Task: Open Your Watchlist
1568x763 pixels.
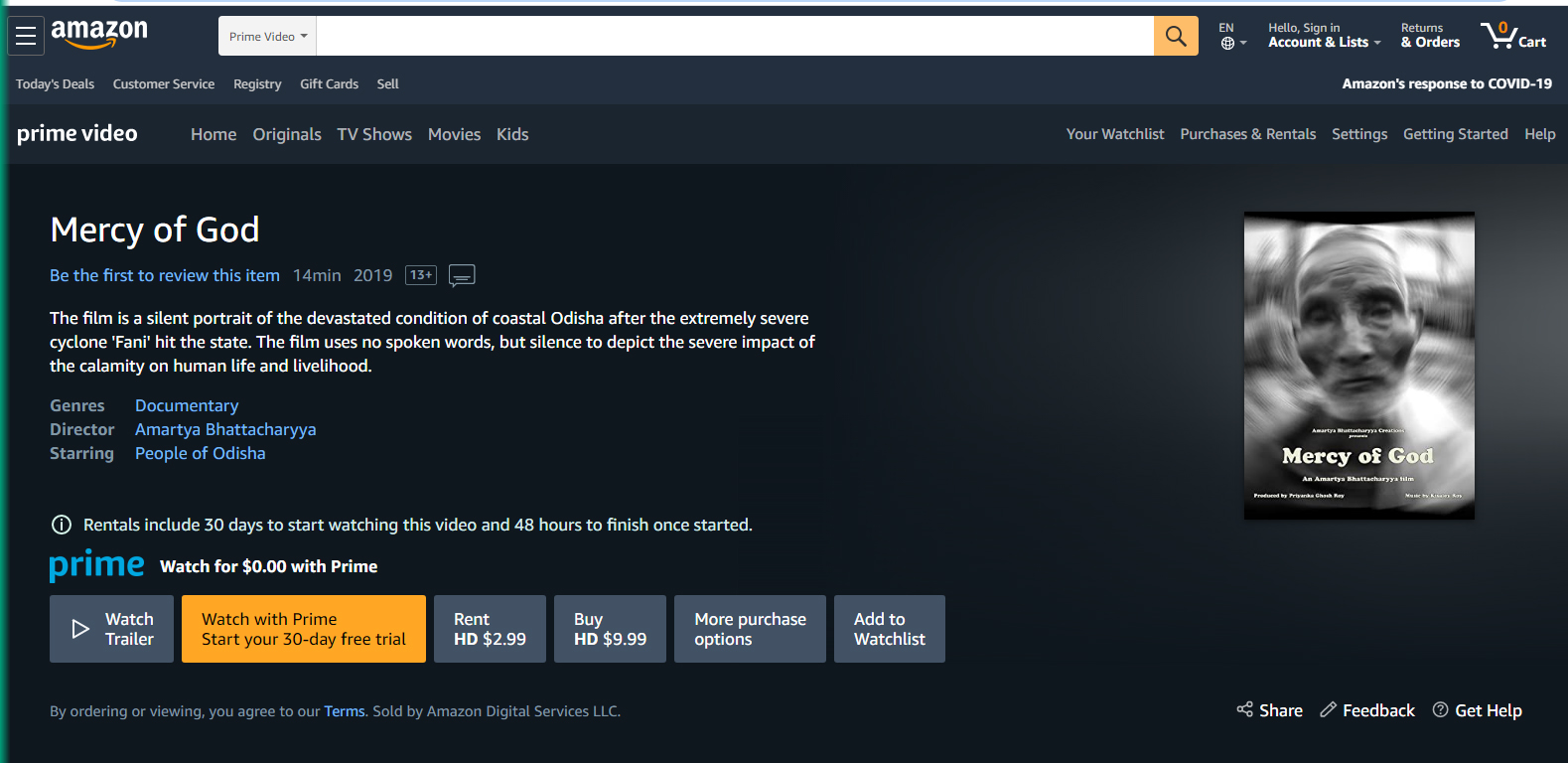Action: click(1115, 134)
